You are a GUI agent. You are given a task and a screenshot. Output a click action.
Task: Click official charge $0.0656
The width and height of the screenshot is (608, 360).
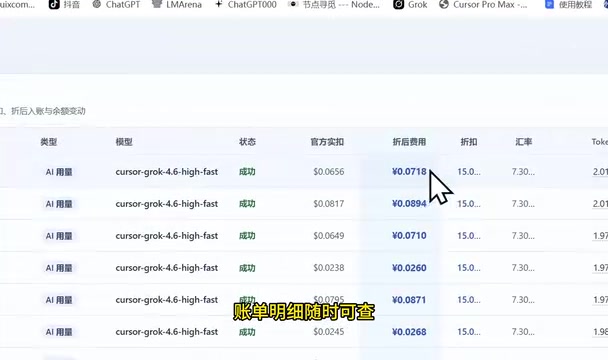tap(329, 171)
